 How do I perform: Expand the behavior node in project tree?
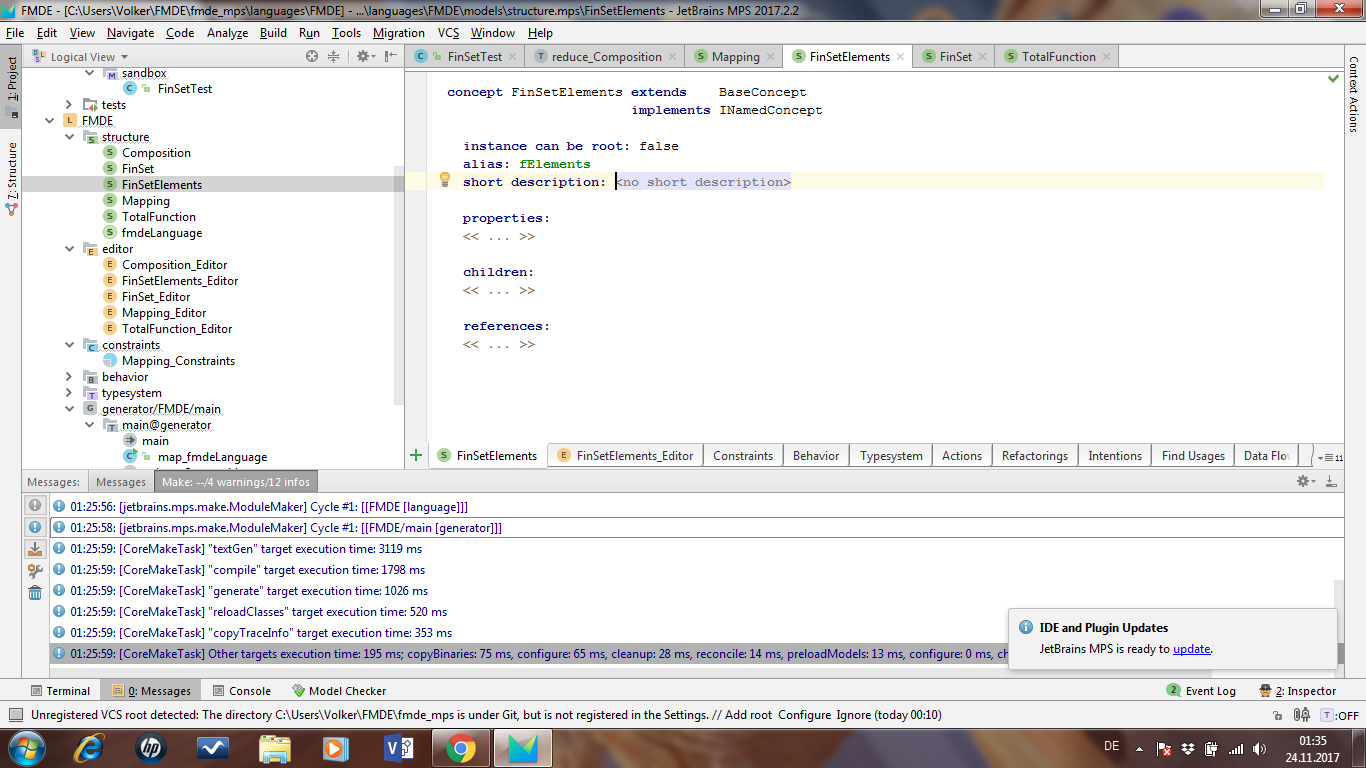[69, 377]
